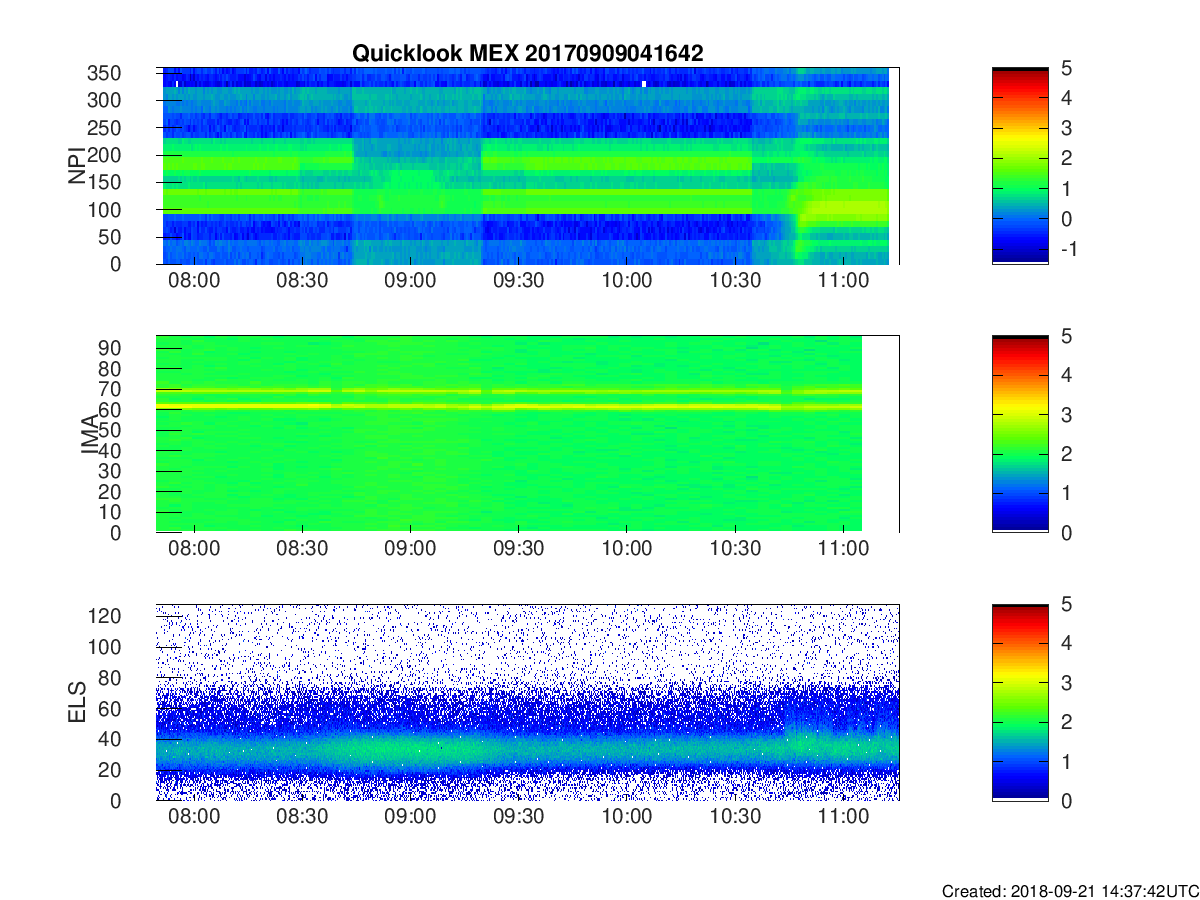Click the 3 label on ELS color bar
This screenshot has height=900, width=1200.
pos(1065,683)
